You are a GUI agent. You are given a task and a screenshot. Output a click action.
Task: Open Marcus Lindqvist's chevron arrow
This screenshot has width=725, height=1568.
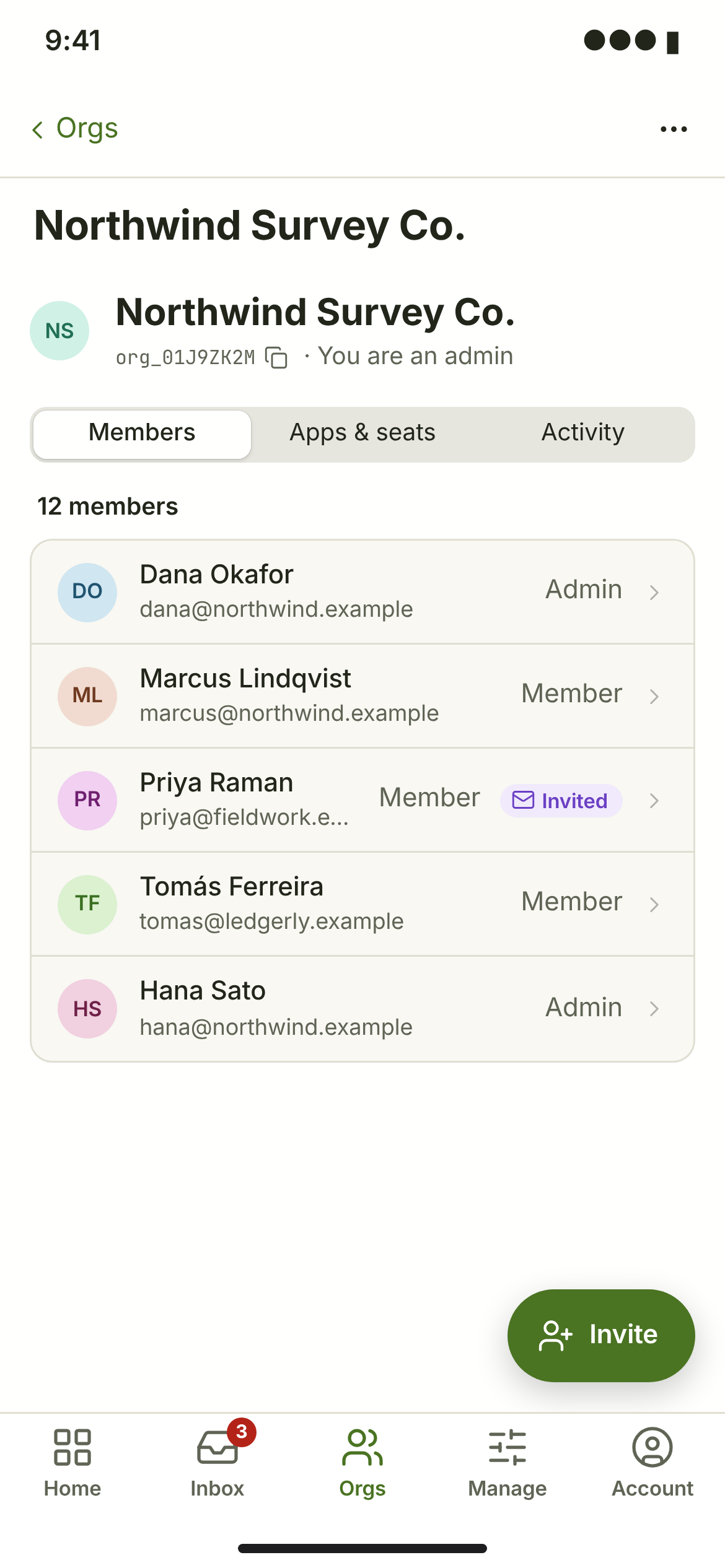(654, 696)
